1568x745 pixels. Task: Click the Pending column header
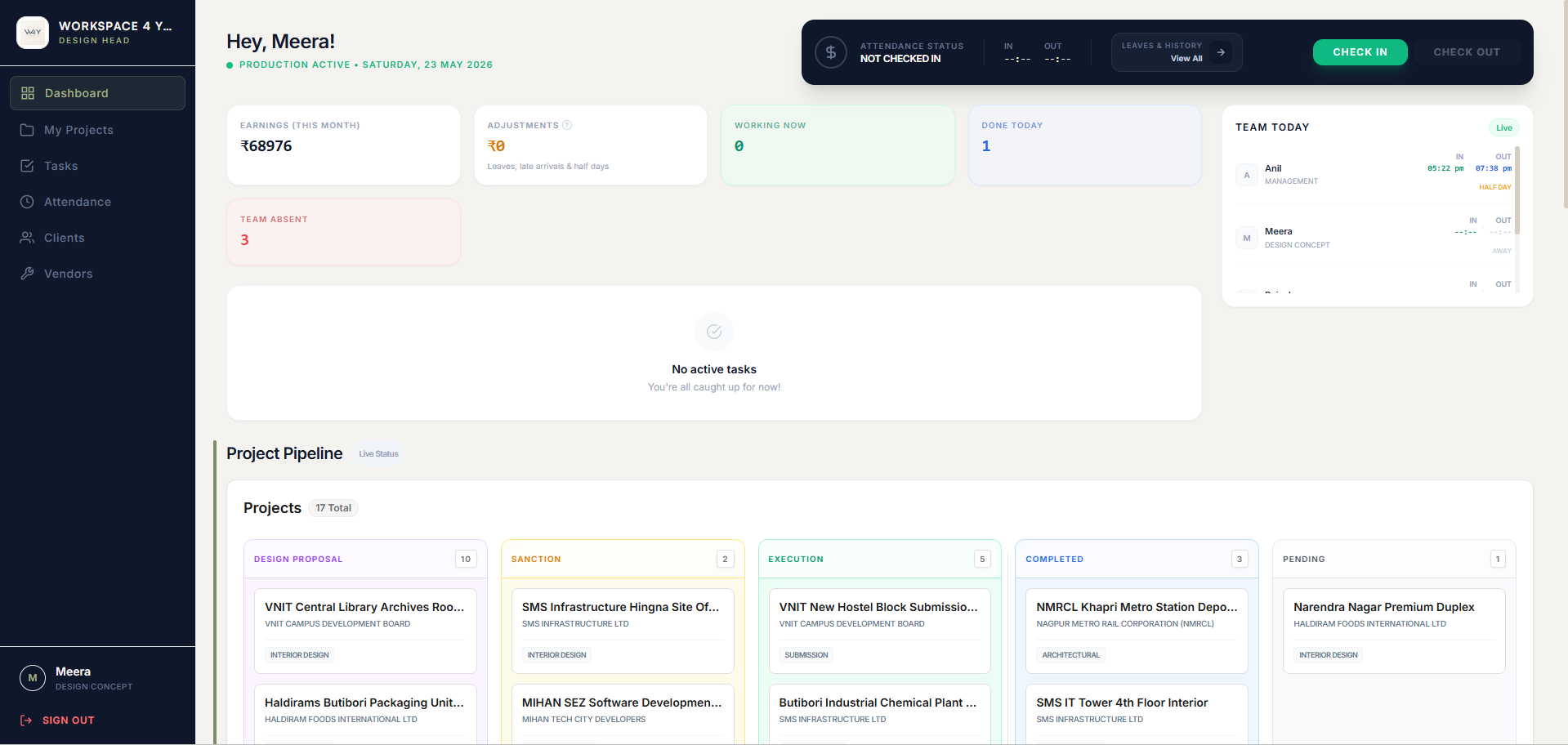pyautogui.click(x=1394, y=559)
